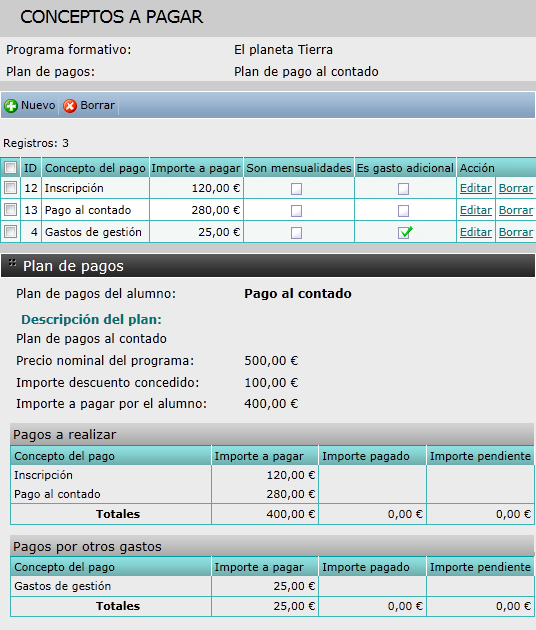Toggle Son mensualidades for Pago al contado
536x630 pixels.
pyautogui.click(x=297, y=211)
